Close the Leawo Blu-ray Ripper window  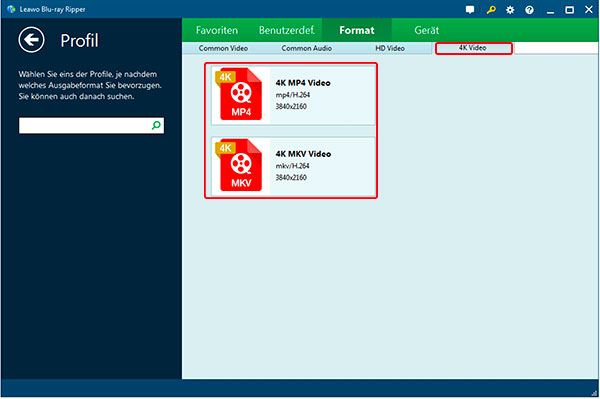tap(589, 10)
